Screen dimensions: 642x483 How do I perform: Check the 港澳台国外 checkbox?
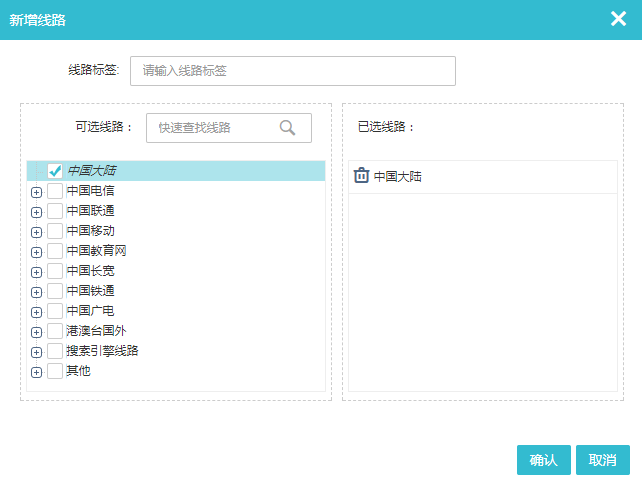tap(55, 331)
